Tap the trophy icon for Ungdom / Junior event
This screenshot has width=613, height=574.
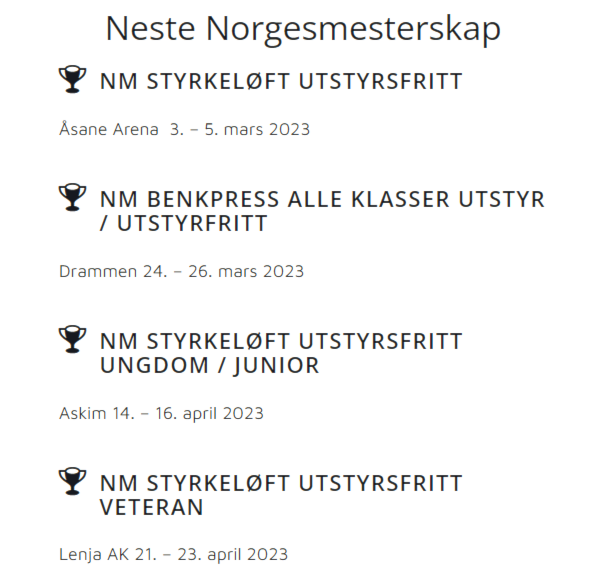72,339
